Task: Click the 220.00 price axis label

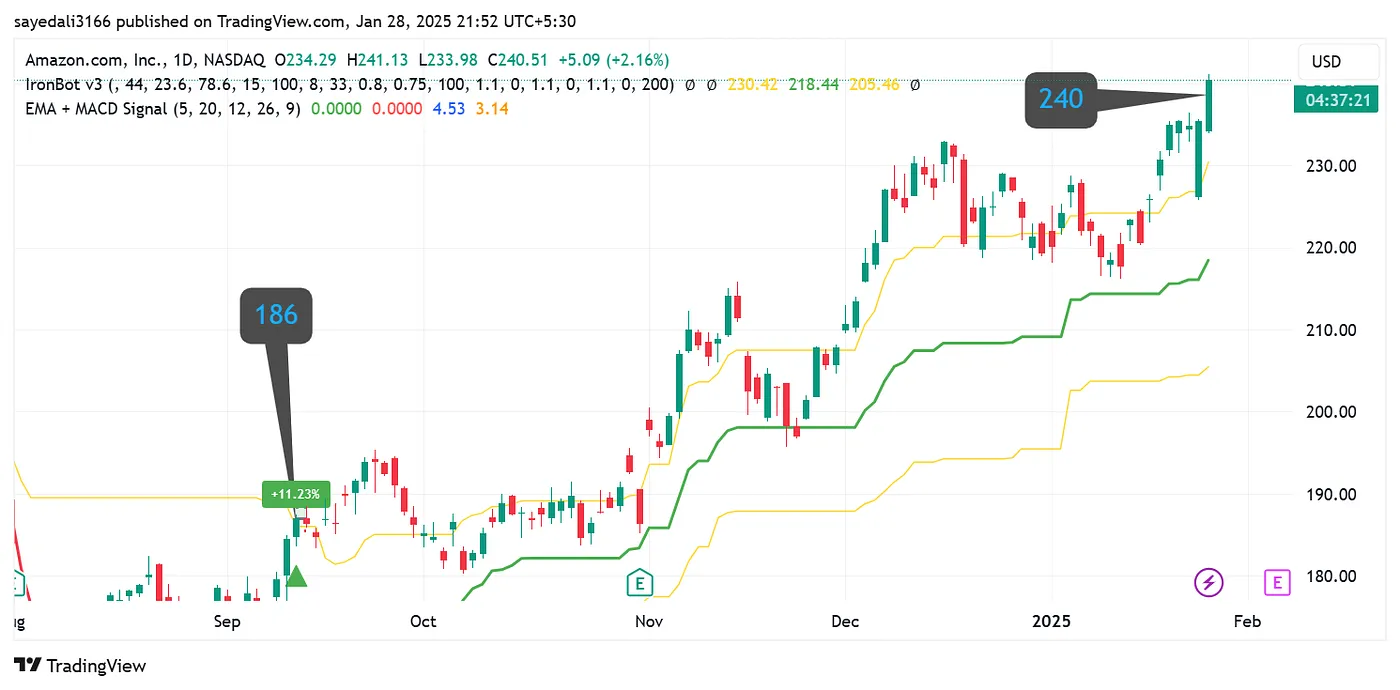Action: coord(1333,248)
